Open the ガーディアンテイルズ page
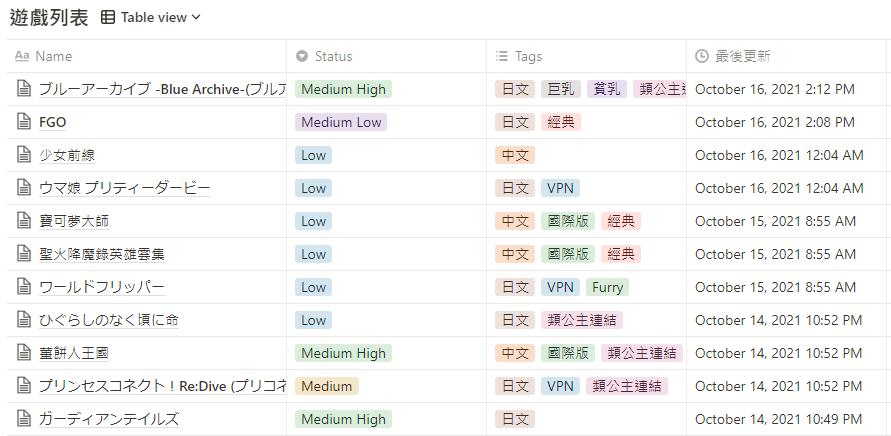 pos(109,419)
